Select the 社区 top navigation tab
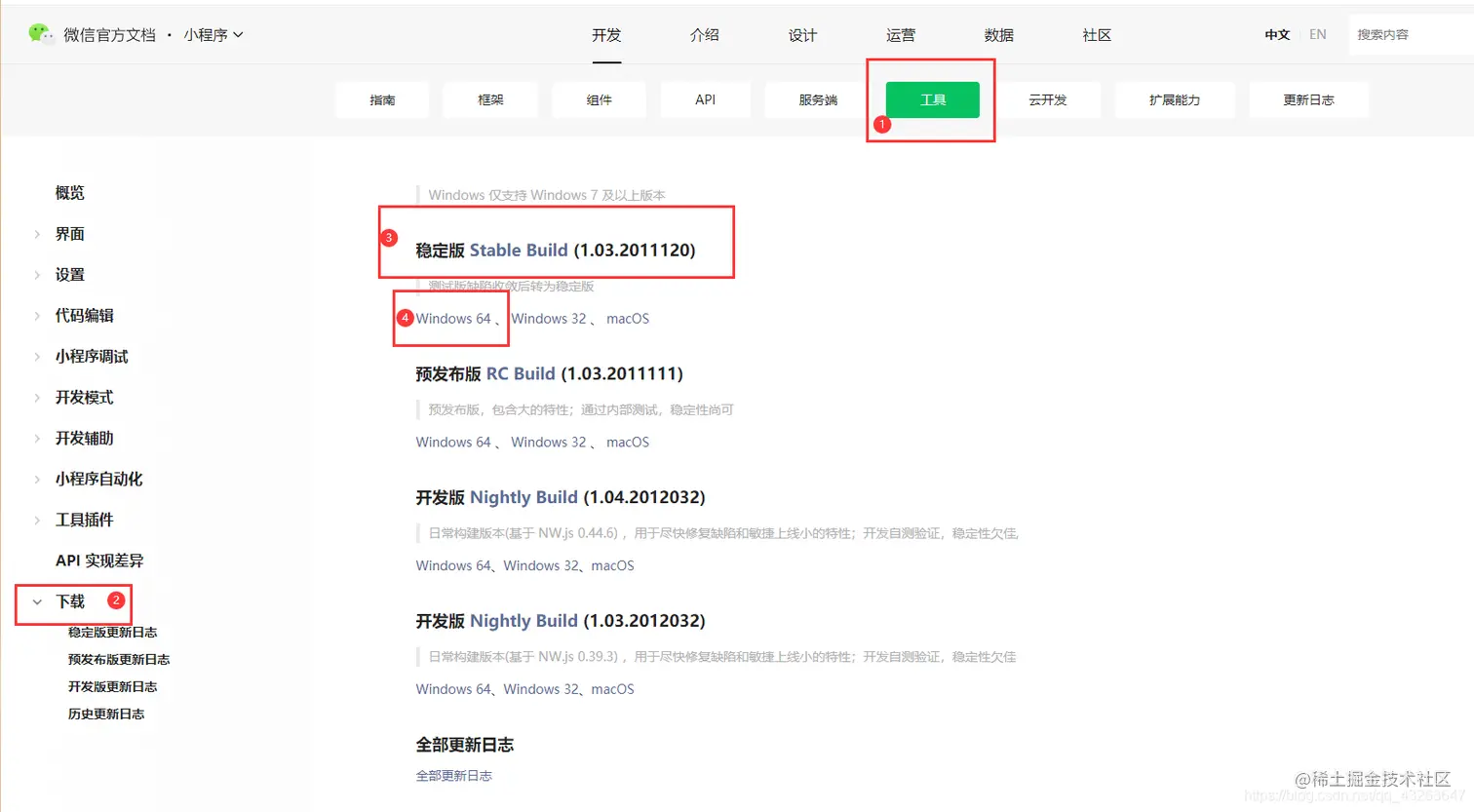 click(1097, 35)
